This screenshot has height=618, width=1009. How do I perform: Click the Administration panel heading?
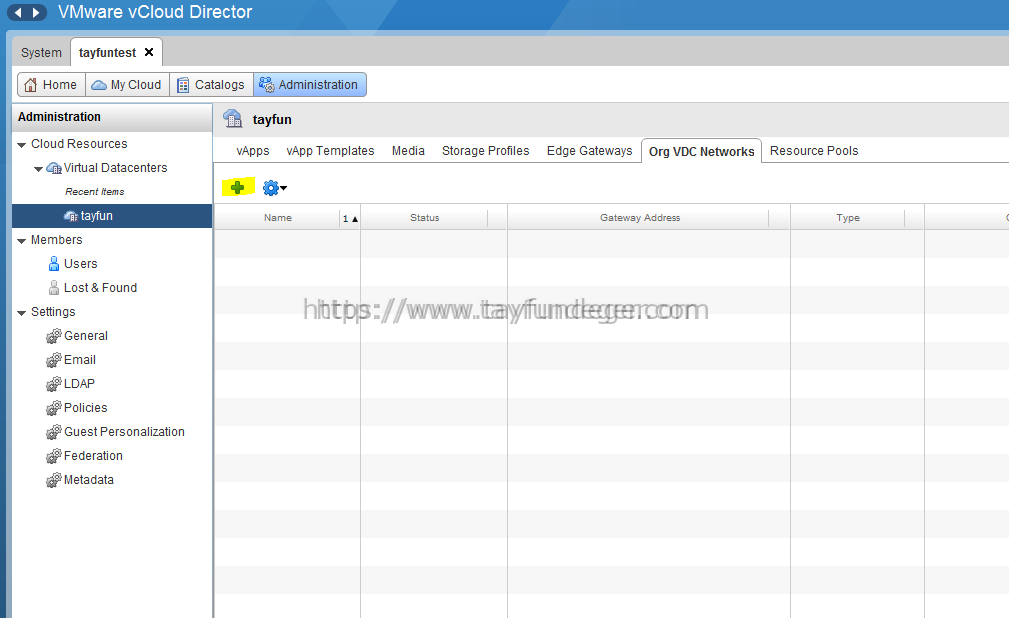pyautogui.click(x=59, y=117)
